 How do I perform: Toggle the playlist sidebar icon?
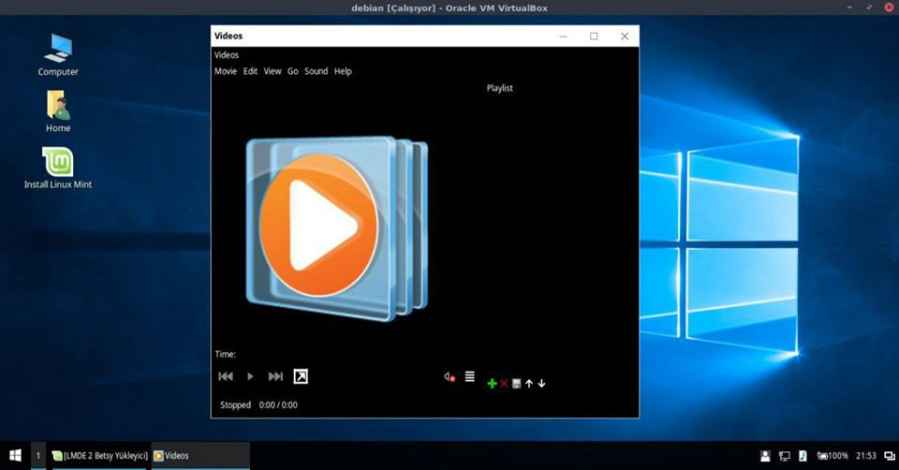click(x=470, y=376)
